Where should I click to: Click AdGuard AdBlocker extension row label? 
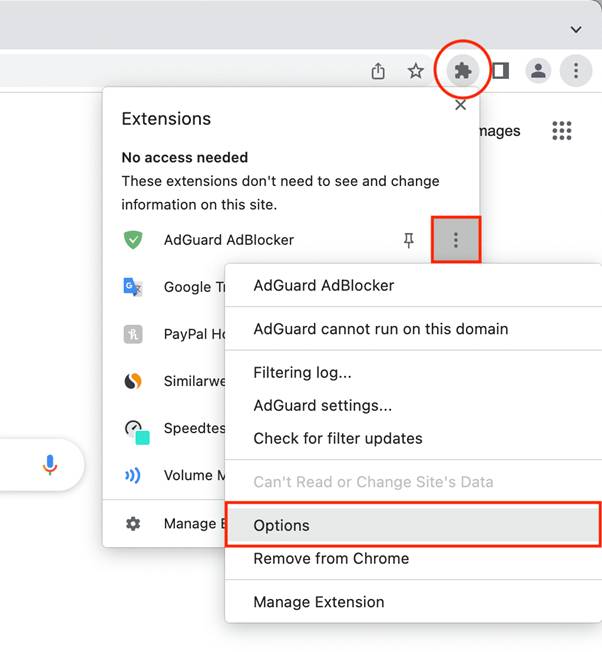click(229, 240)
